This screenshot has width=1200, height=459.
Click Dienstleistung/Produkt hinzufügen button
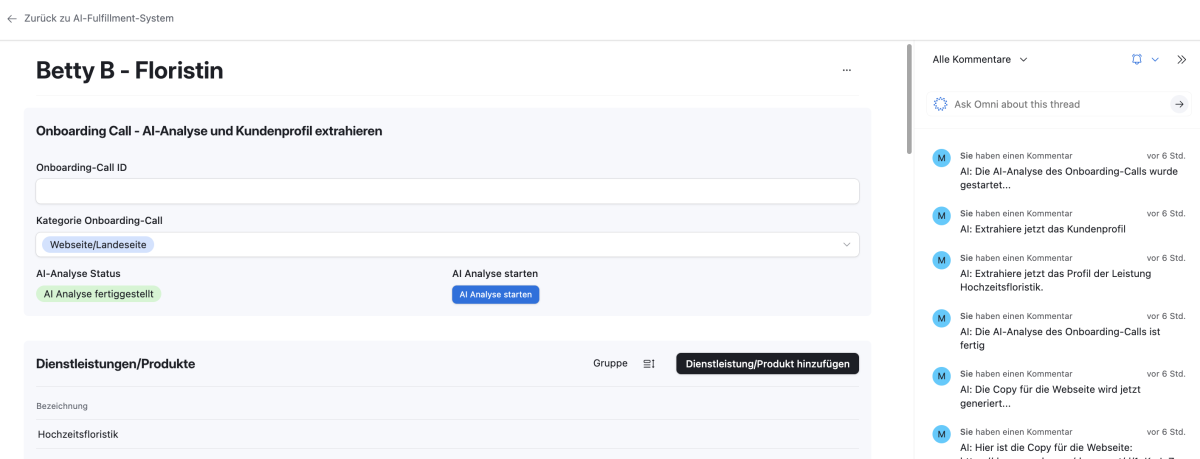[x=767, y=364]
